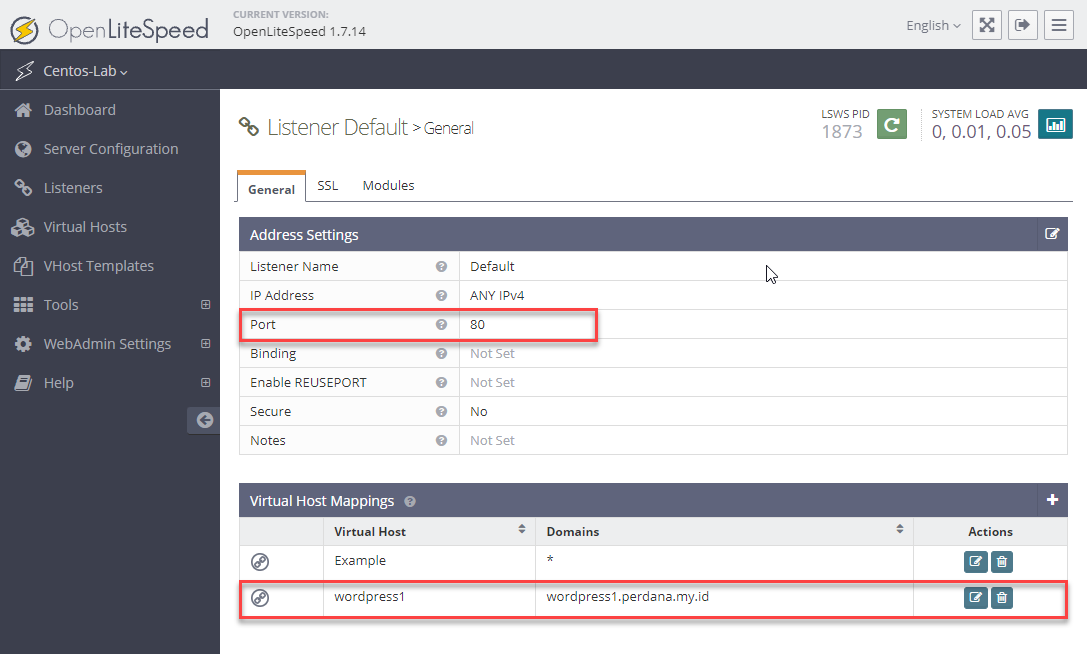Open real-time stats chart icon

click(1055, 124)
